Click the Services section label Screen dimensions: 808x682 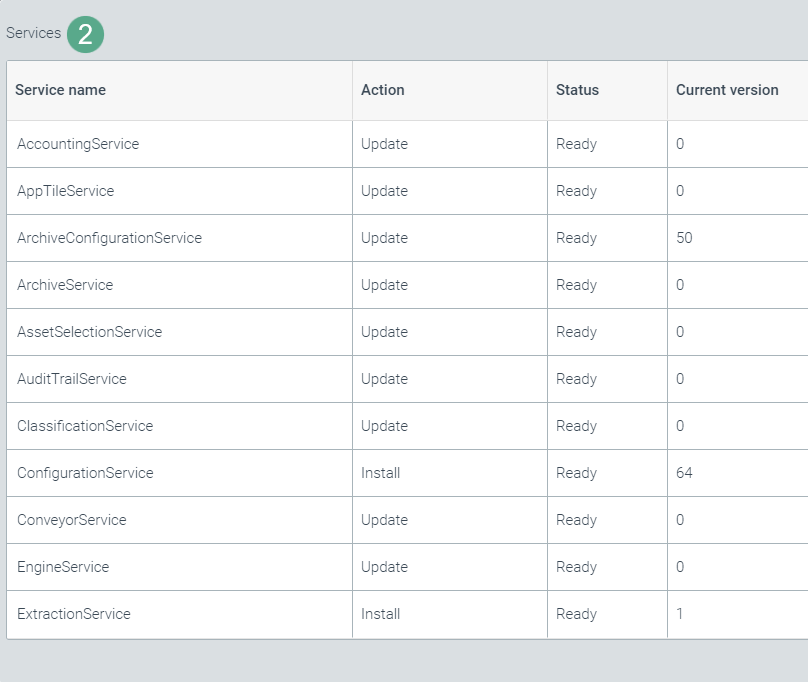(x=33, y=33)
